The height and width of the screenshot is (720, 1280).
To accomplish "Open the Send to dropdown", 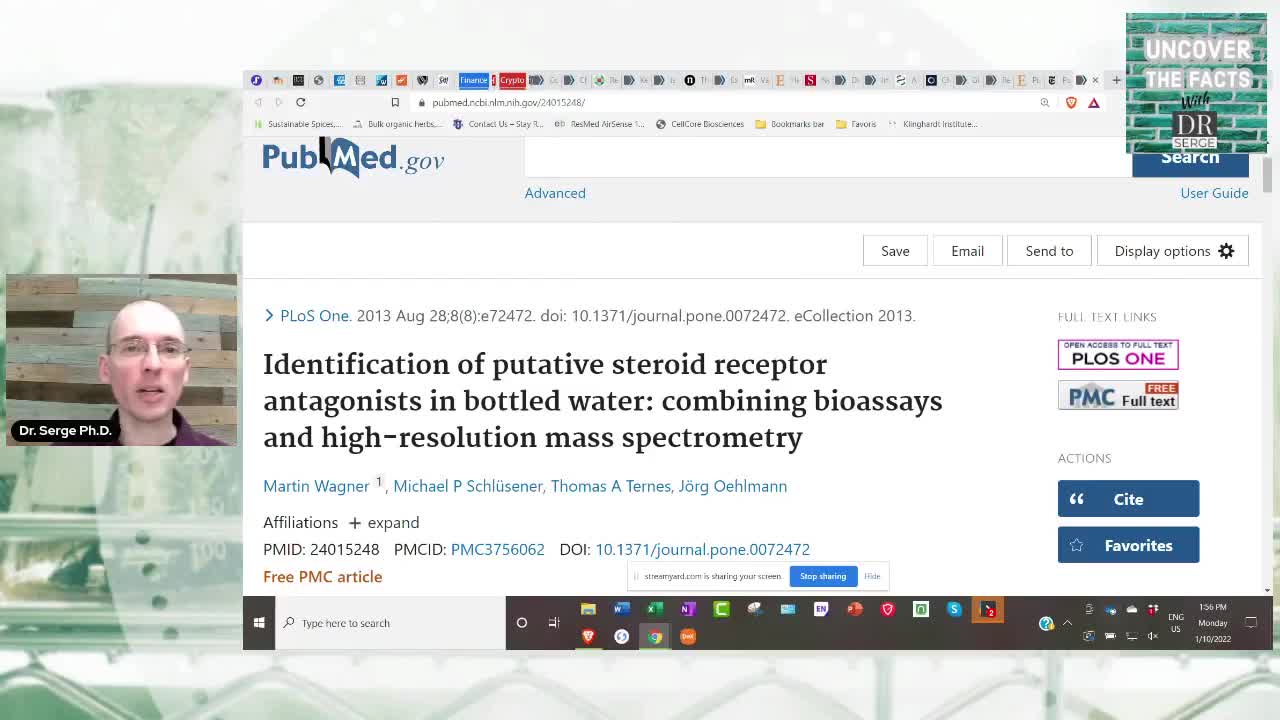I will tap(1049, 251).
